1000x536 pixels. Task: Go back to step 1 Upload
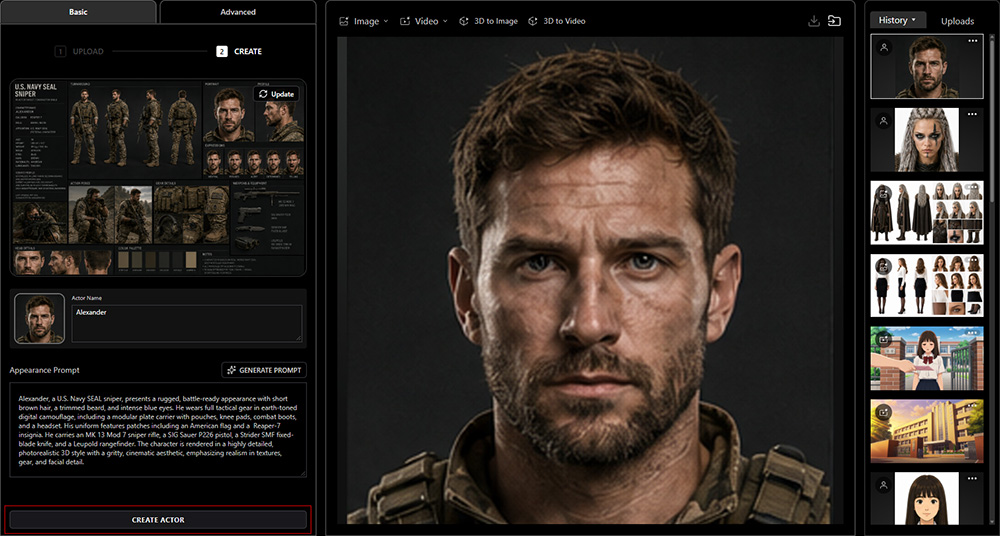[x=79, y=52]
